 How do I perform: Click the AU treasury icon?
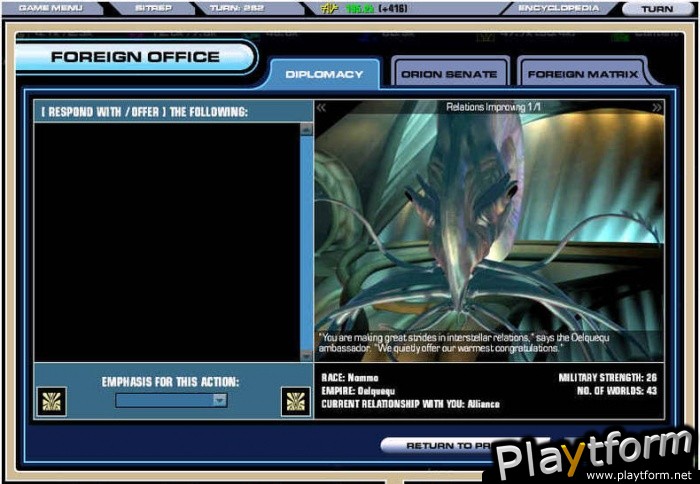[x=329, y=8]
